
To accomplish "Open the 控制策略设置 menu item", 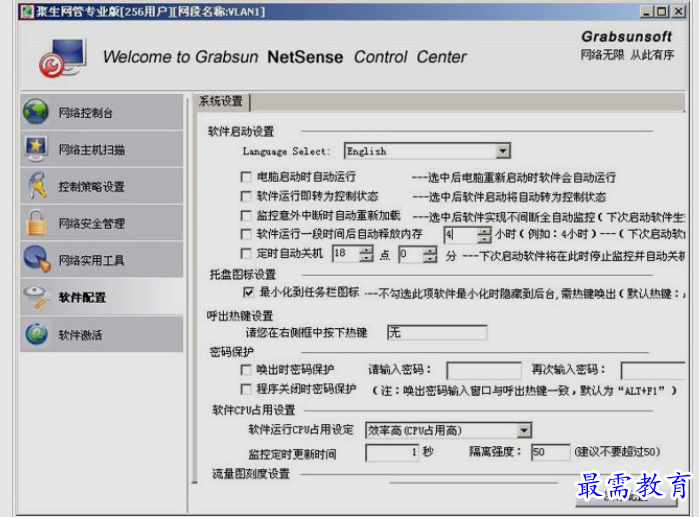I will tap(102, 186).
